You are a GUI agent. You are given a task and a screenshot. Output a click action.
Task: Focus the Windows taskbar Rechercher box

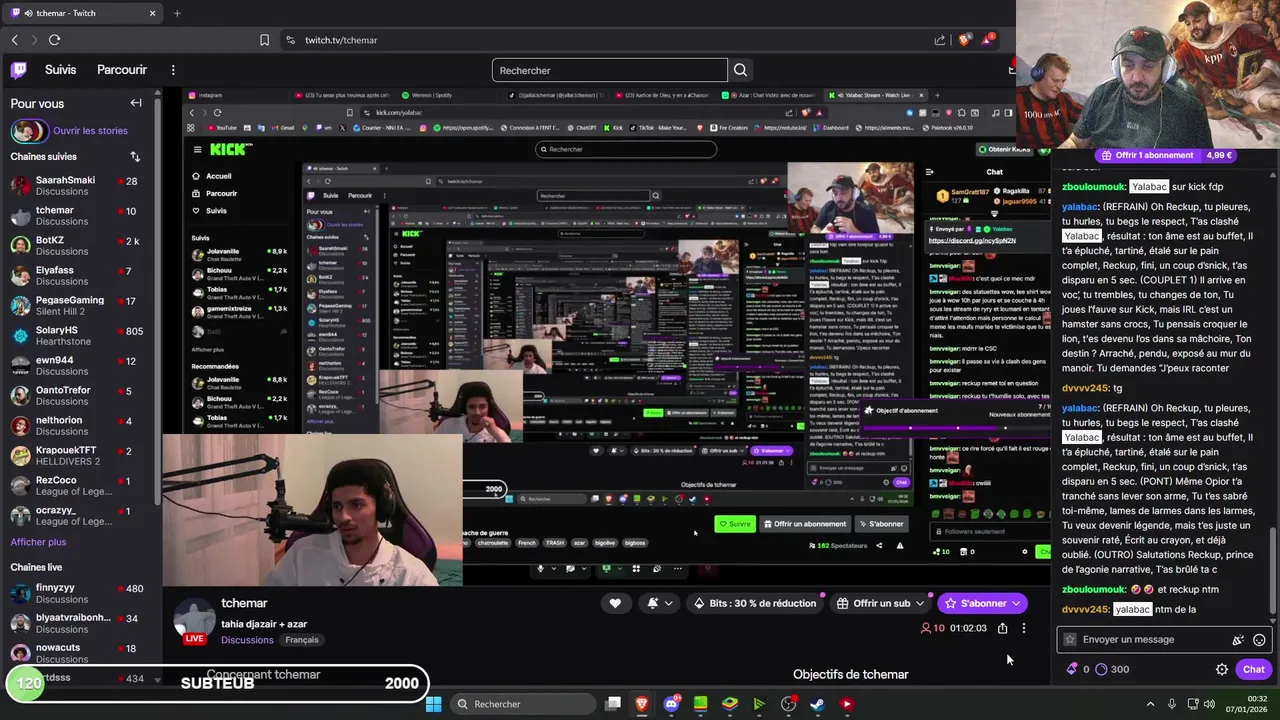[523, 704]
